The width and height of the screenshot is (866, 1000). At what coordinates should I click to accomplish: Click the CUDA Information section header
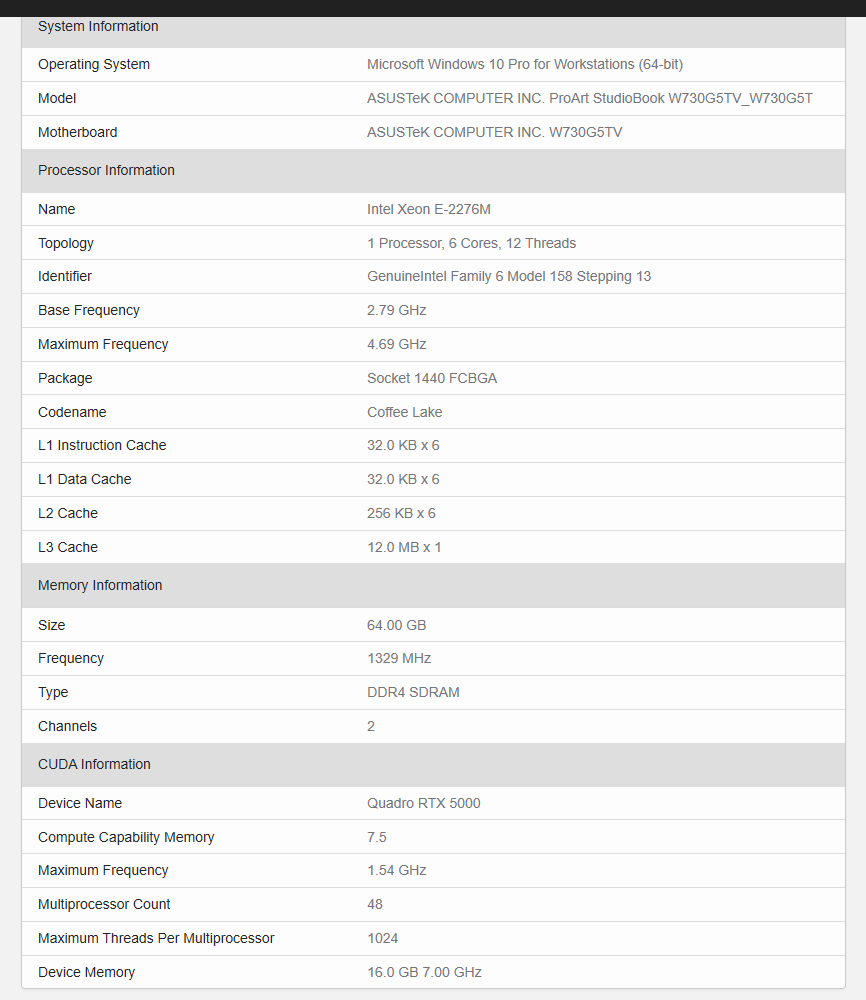tap(94, 764)
